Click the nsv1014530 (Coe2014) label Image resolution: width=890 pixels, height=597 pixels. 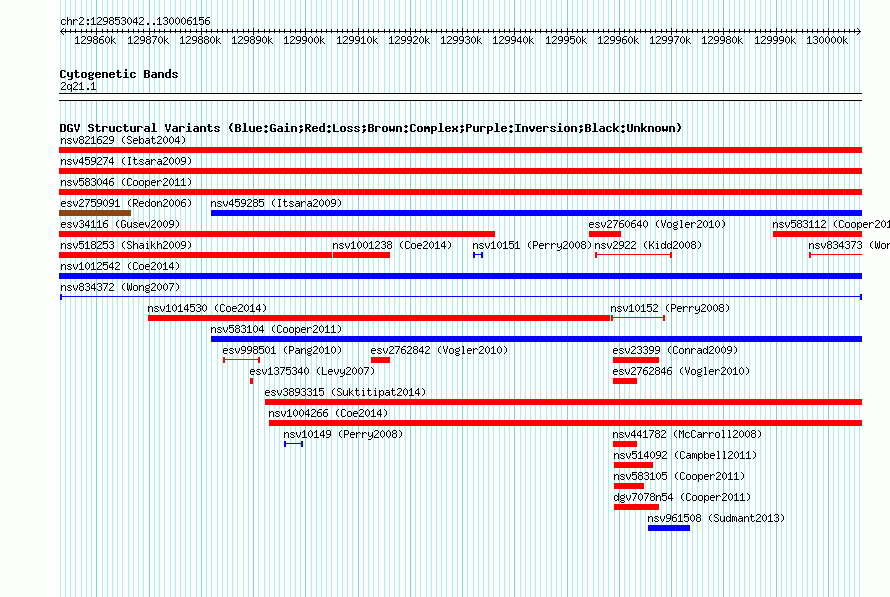tap(207, 308)
